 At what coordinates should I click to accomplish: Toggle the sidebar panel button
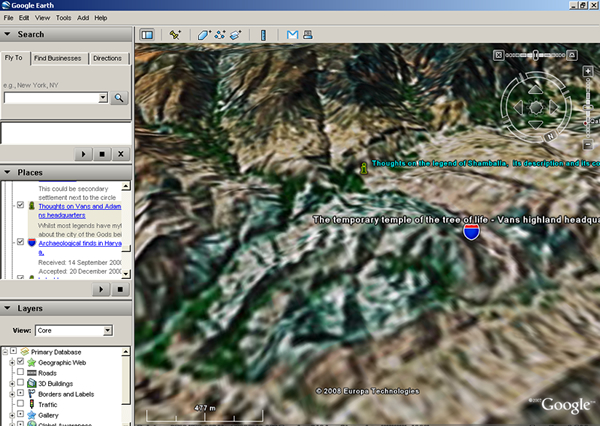tap(147, 35)
